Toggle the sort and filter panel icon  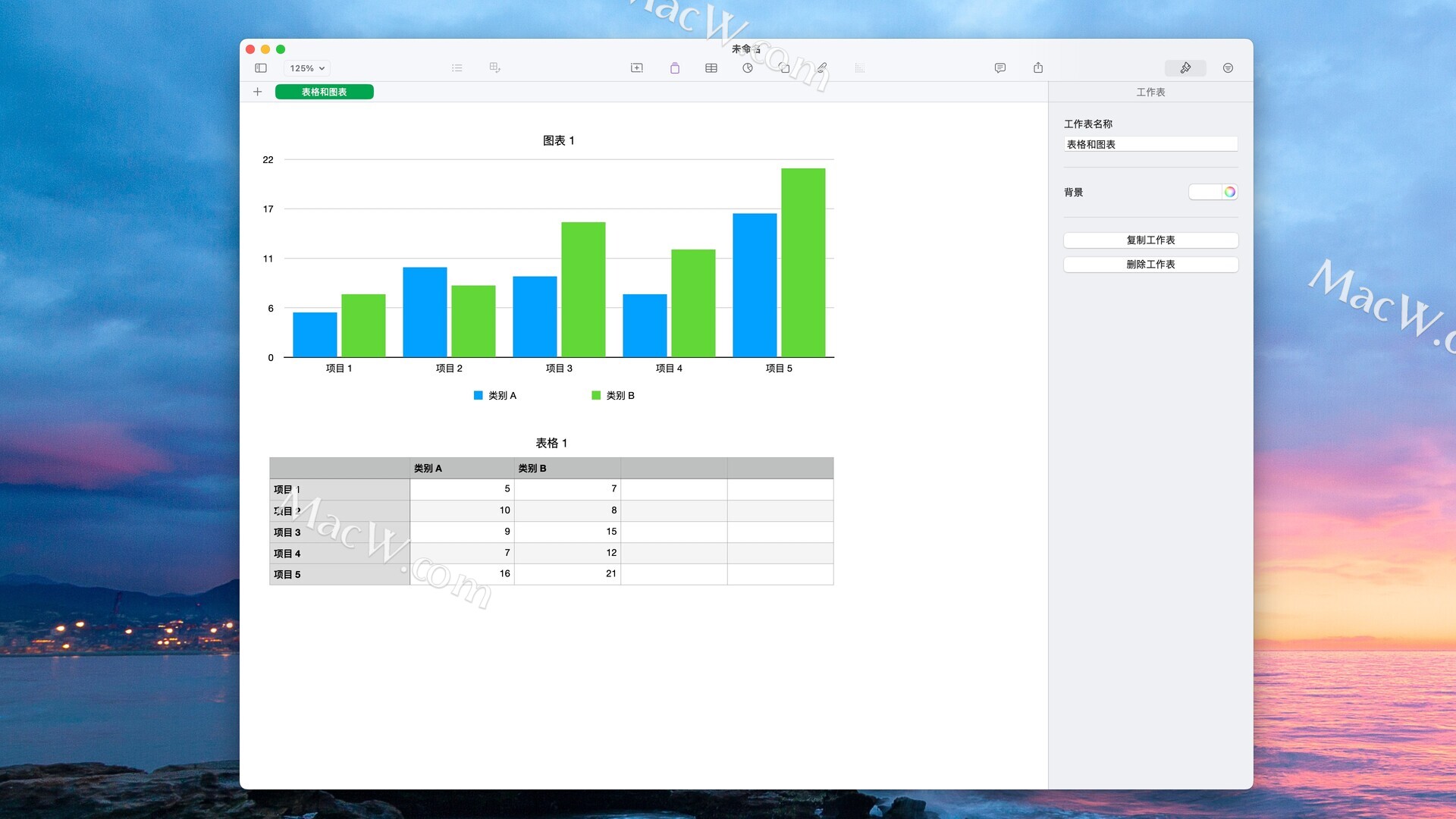(x=1228, y=68)
